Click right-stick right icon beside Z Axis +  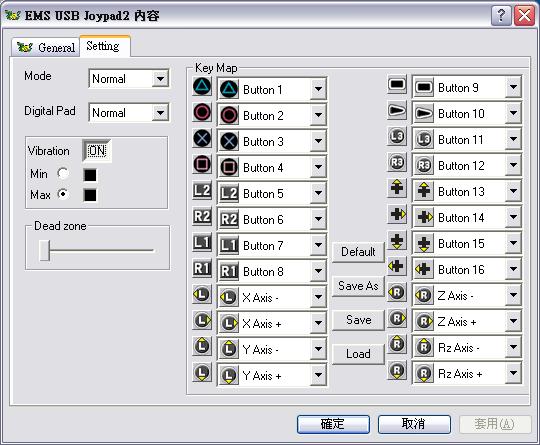[397, 318]
